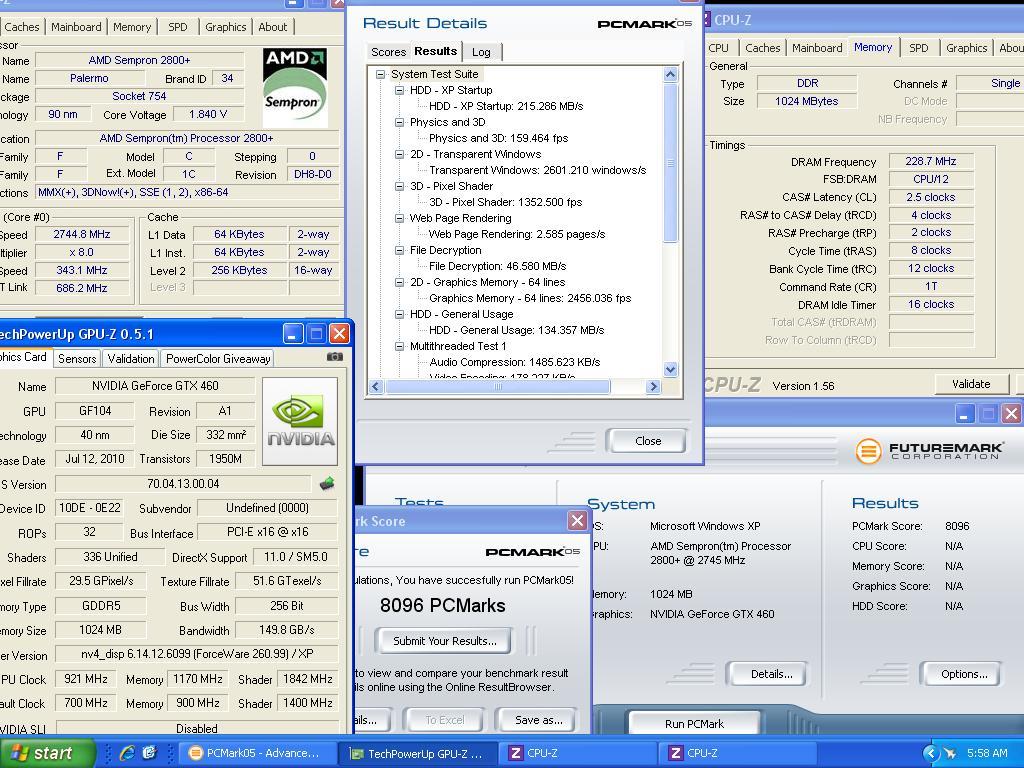Image resolution: width=1024 pixels, height=768 pixels.
Task: Click the PCMark05 logo in Result Details
Action: (645, 24)
